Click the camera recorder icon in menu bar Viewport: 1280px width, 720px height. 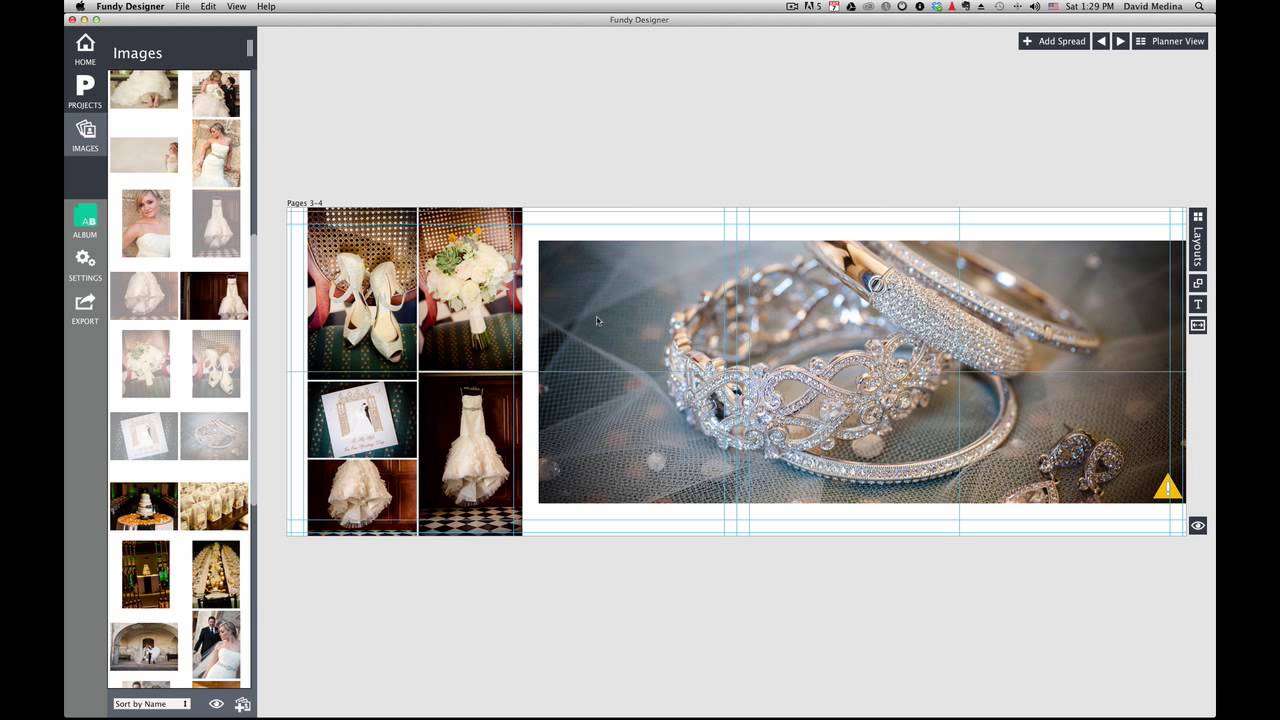[x=792, y=6]
